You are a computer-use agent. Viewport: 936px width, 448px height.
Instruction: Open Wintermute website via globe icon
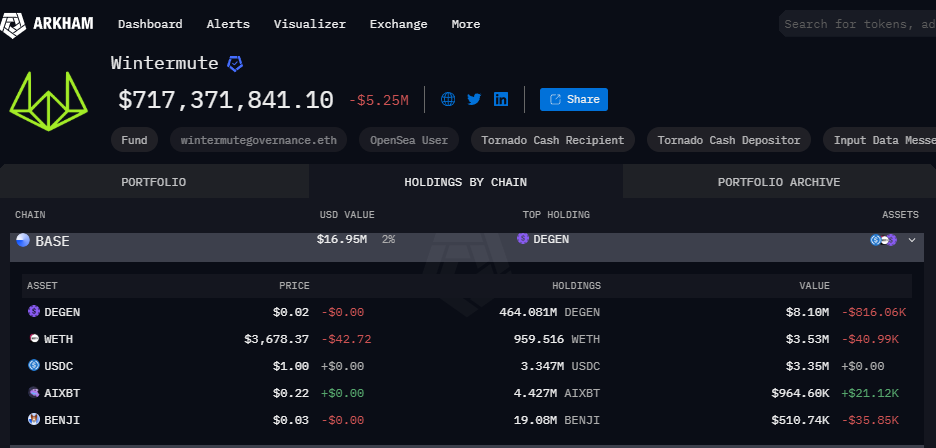448,99
